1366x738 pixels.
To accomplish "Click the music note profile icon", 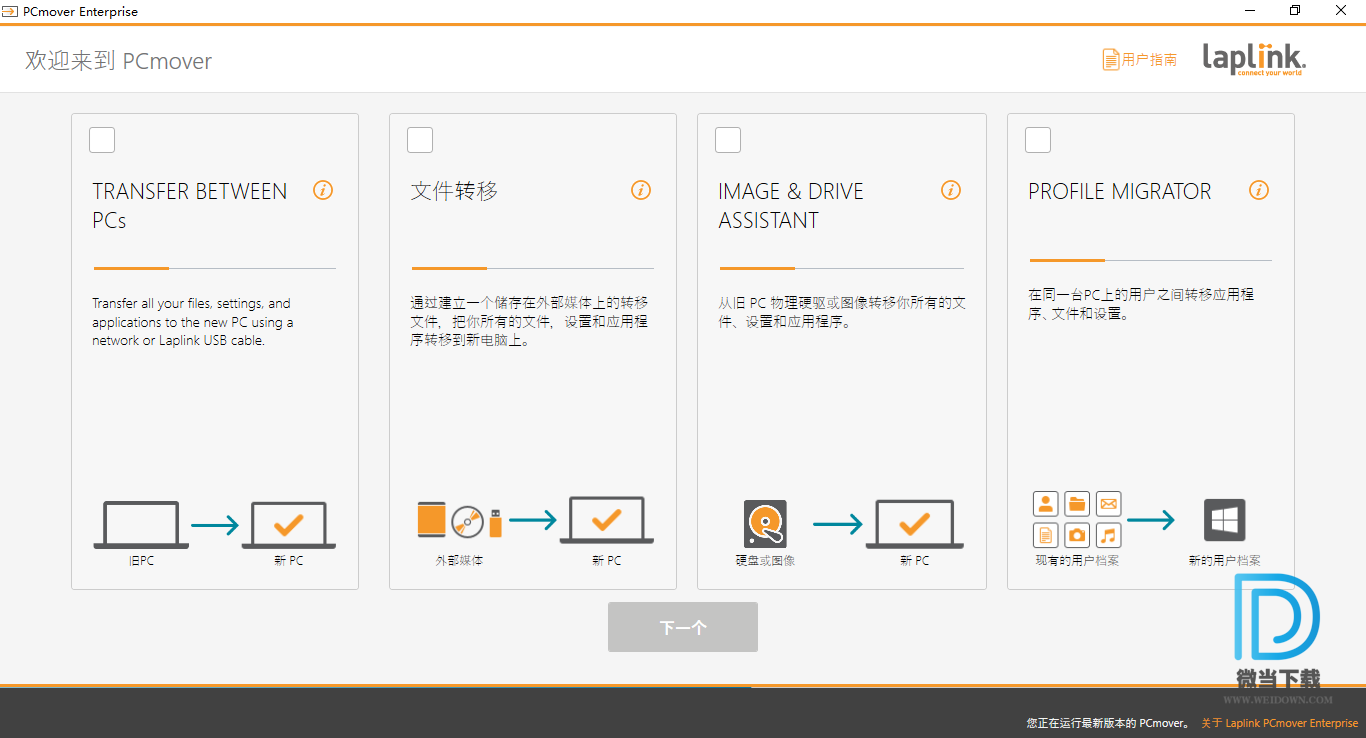I will coord(1108,534).
